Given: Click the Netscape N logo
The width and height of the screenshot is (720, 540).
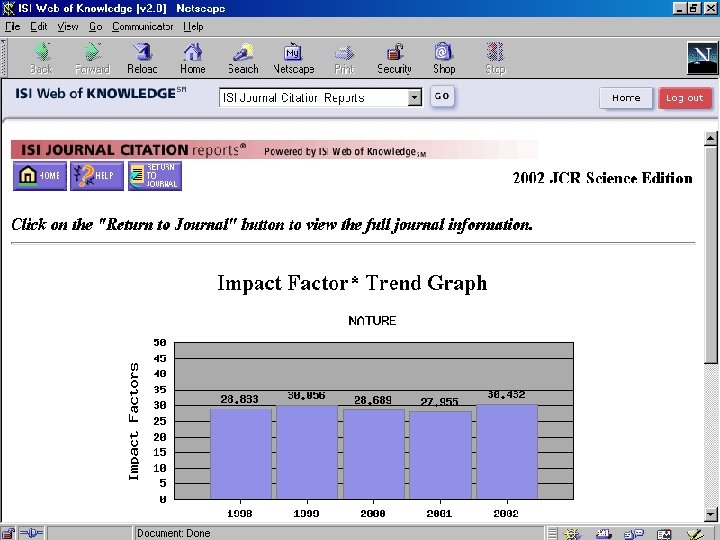Looking at the screenshot, I should 703,58.
